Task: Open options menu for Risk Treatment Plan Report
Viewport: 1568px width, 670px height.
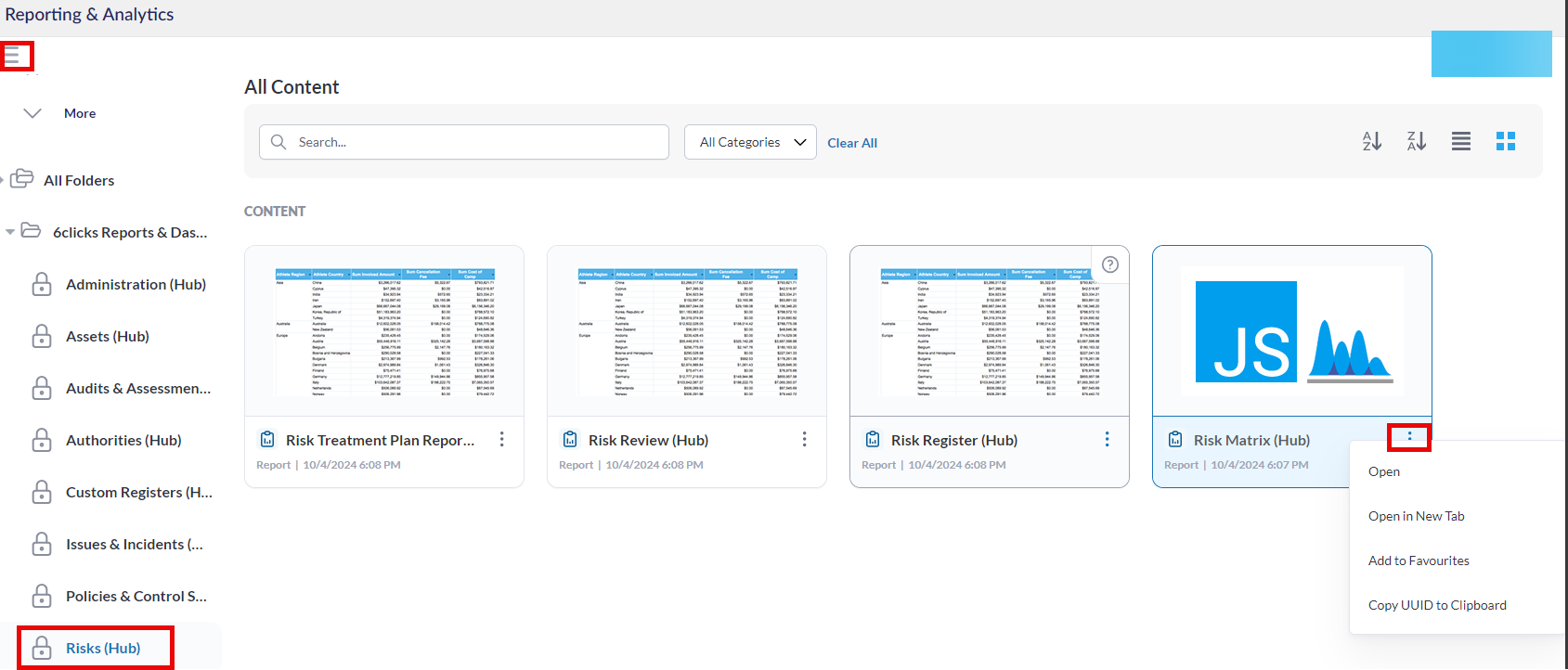Action: click(502, 439)
